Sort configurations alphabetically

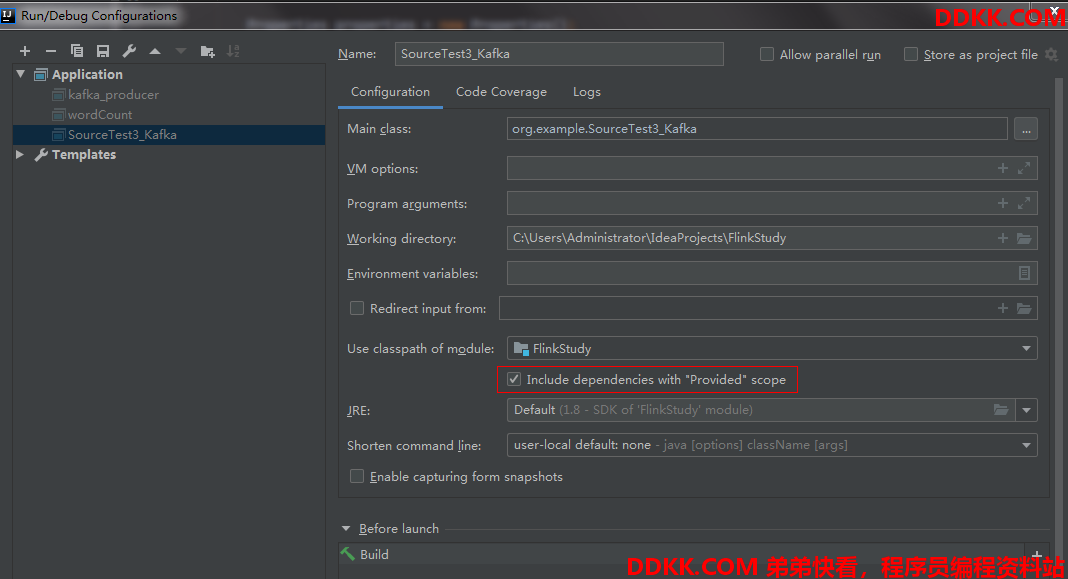coord(234,51)
